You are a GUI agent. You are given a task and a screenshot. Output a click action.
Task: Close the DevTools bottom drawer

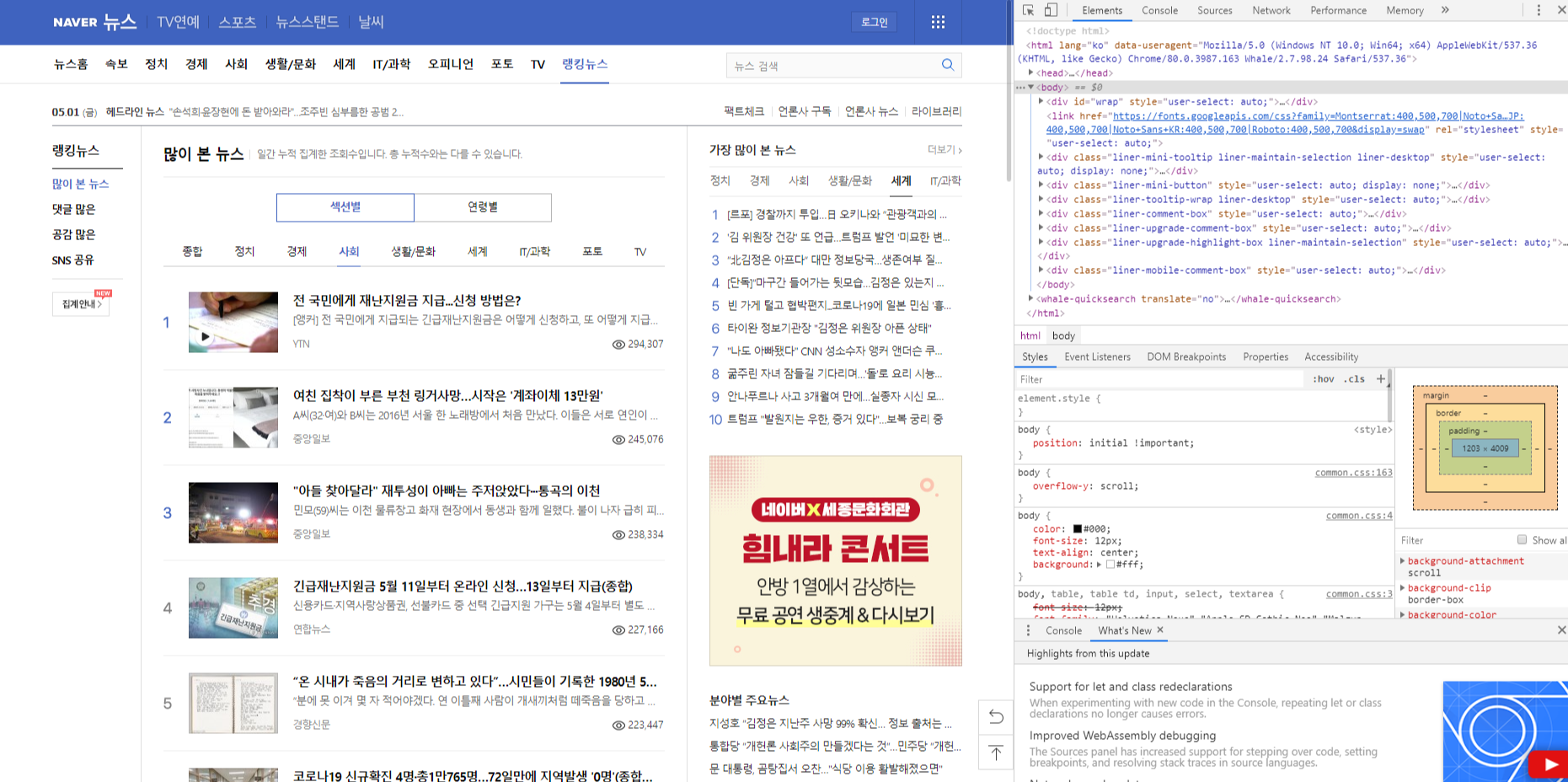pyautogui.click(x=1560, y=630)
